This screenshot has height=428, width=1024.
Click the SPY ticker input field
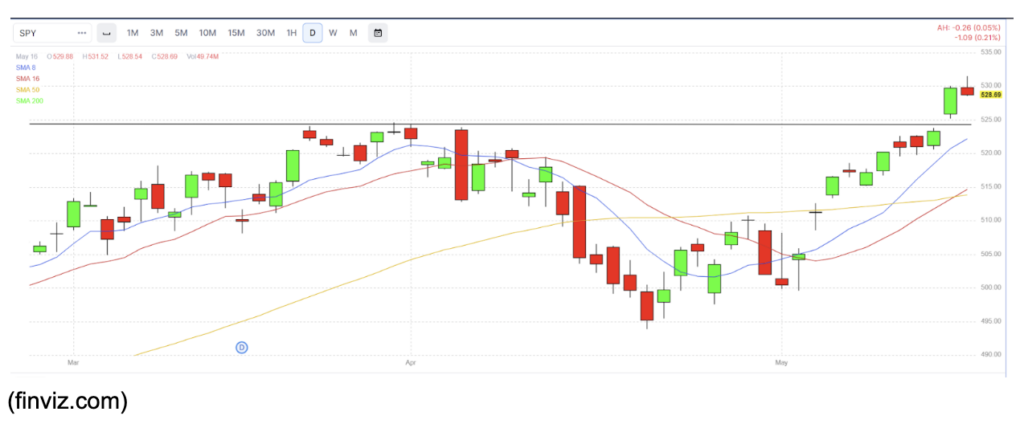(52, 33)
